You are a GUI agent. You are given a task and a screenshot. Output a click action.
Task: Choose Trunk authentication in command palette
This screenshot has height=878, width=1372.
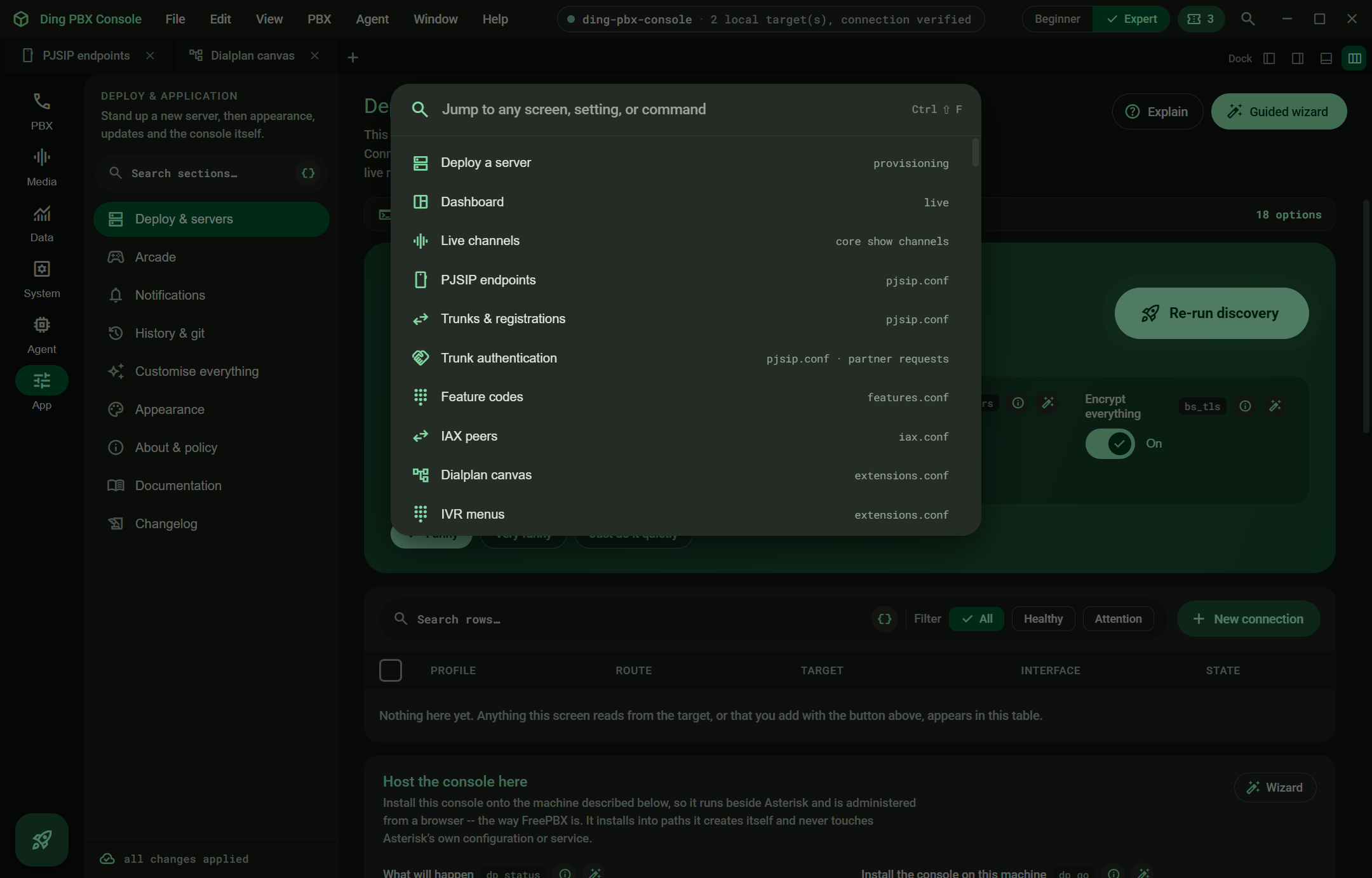(680, 358)
